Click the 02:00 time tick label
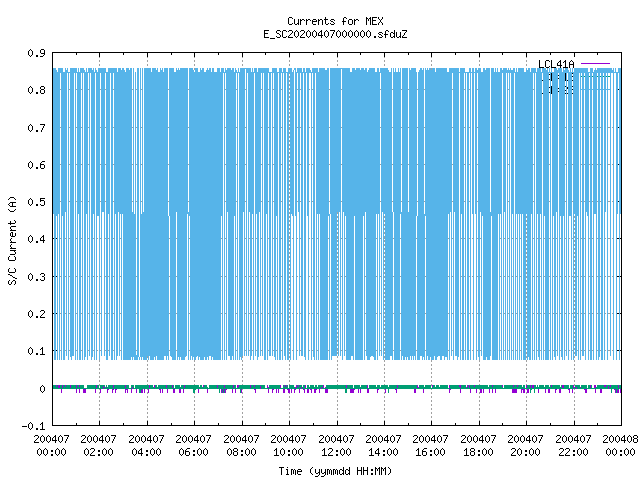This screenshot has height=480, width=640. tap(98, 452)
